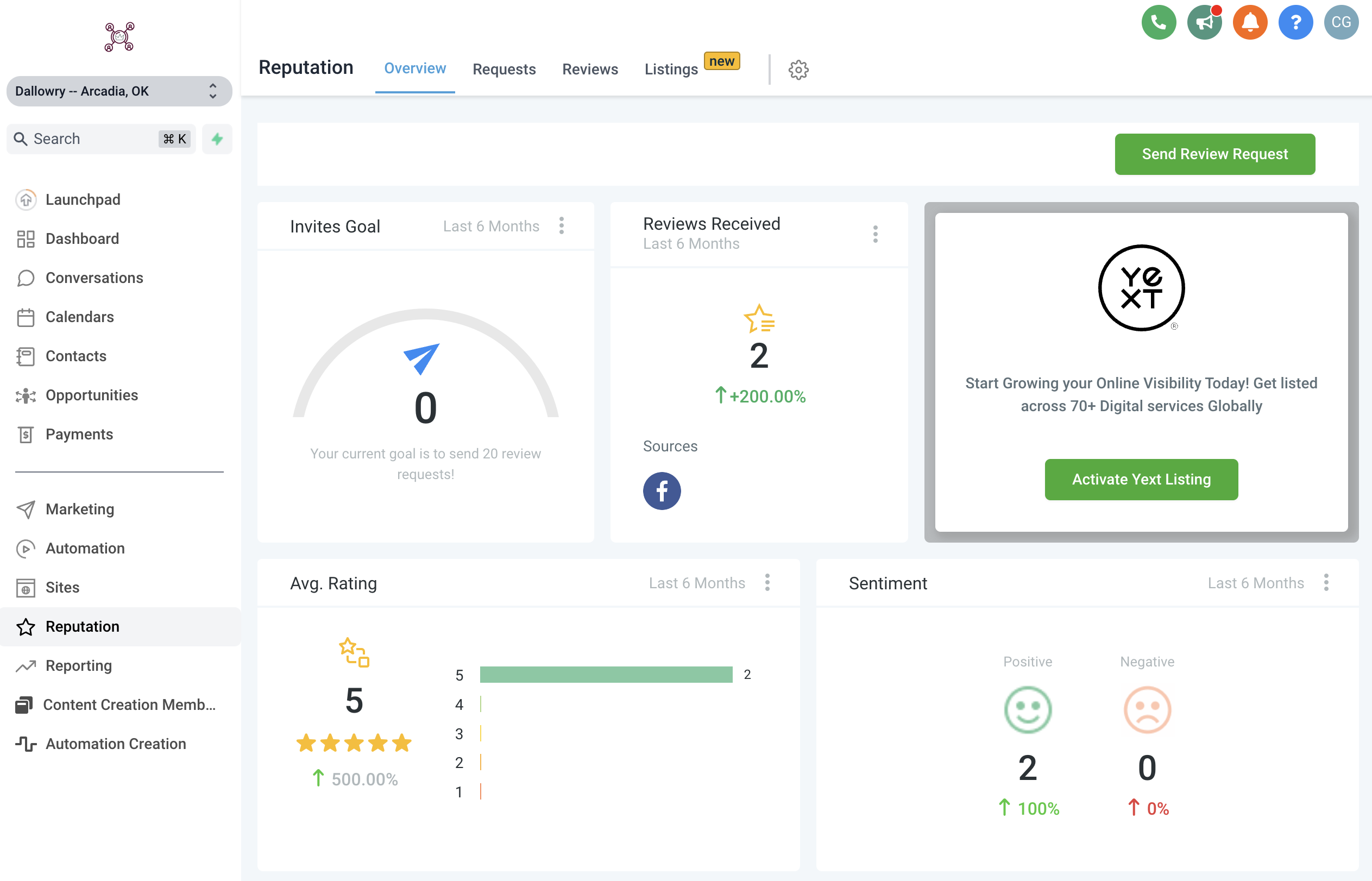Open the Dallowry -- Arcadia, OK location switcher
The height and width of the screenshot is (881, 1372).
[119, 92]
